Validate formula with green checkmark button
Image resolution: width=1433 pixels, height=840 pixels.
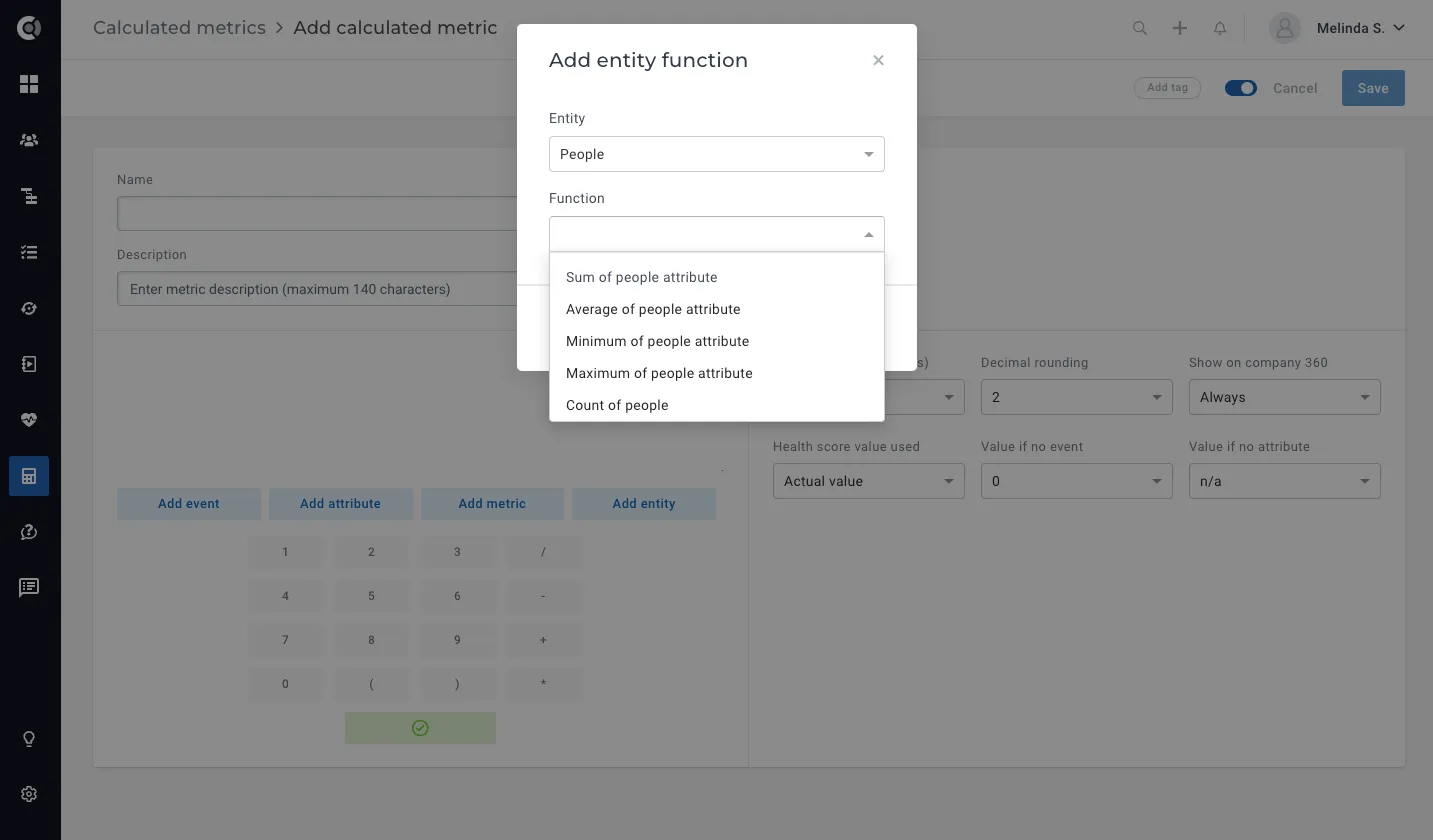[x=420, y=728]
